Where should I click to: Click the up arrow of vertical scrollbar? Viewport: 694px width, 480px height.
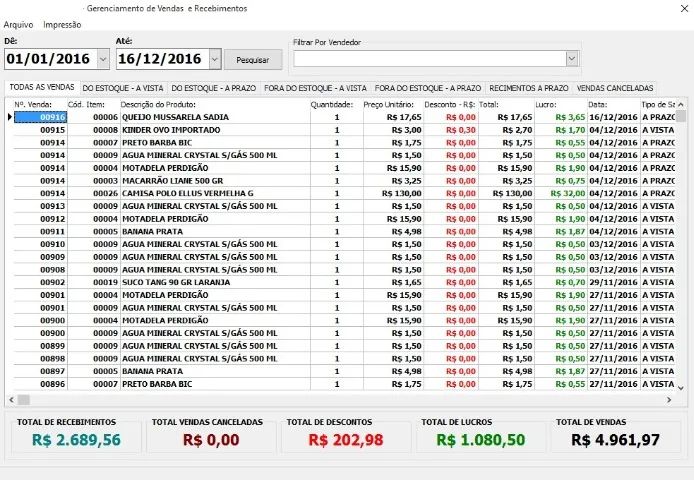coord(681,105)
